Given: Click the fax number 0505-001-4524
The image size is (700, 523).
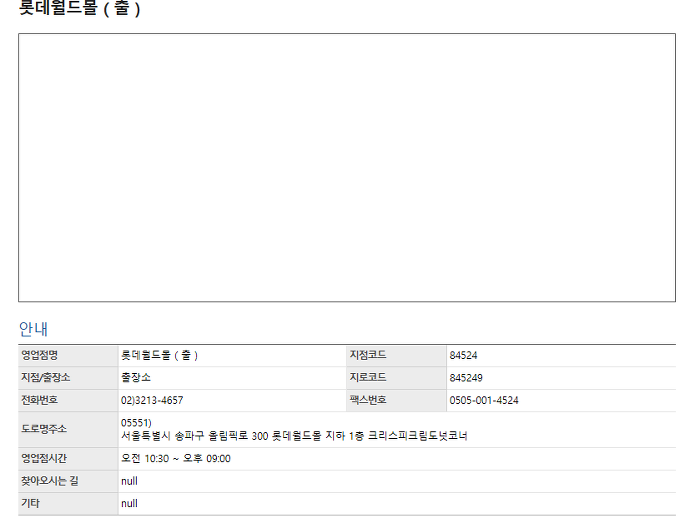Looking at the screenshot, I should pos(484,400).
